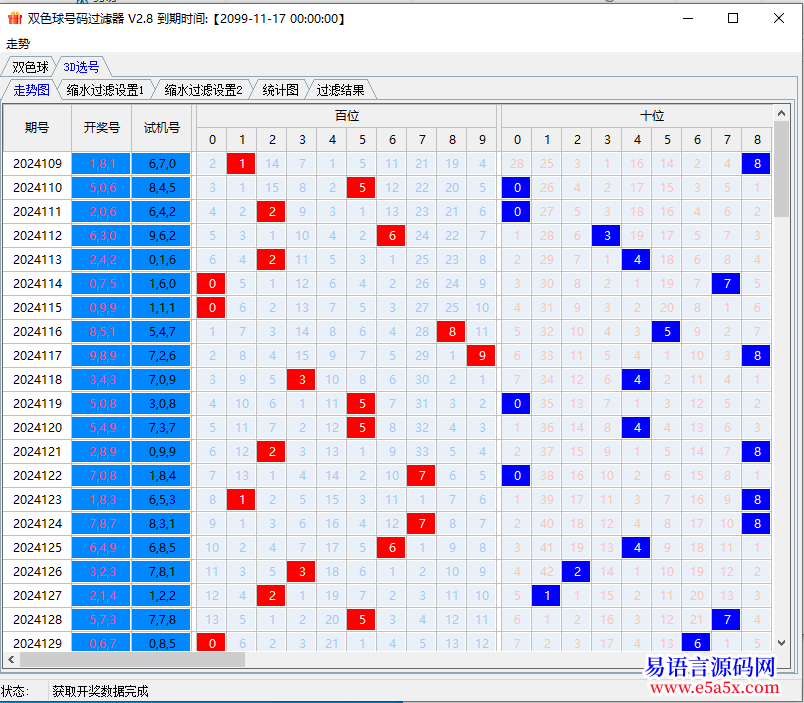Click test number 7,7,8 cell
The image size is (804, 703).
[162, 620]
